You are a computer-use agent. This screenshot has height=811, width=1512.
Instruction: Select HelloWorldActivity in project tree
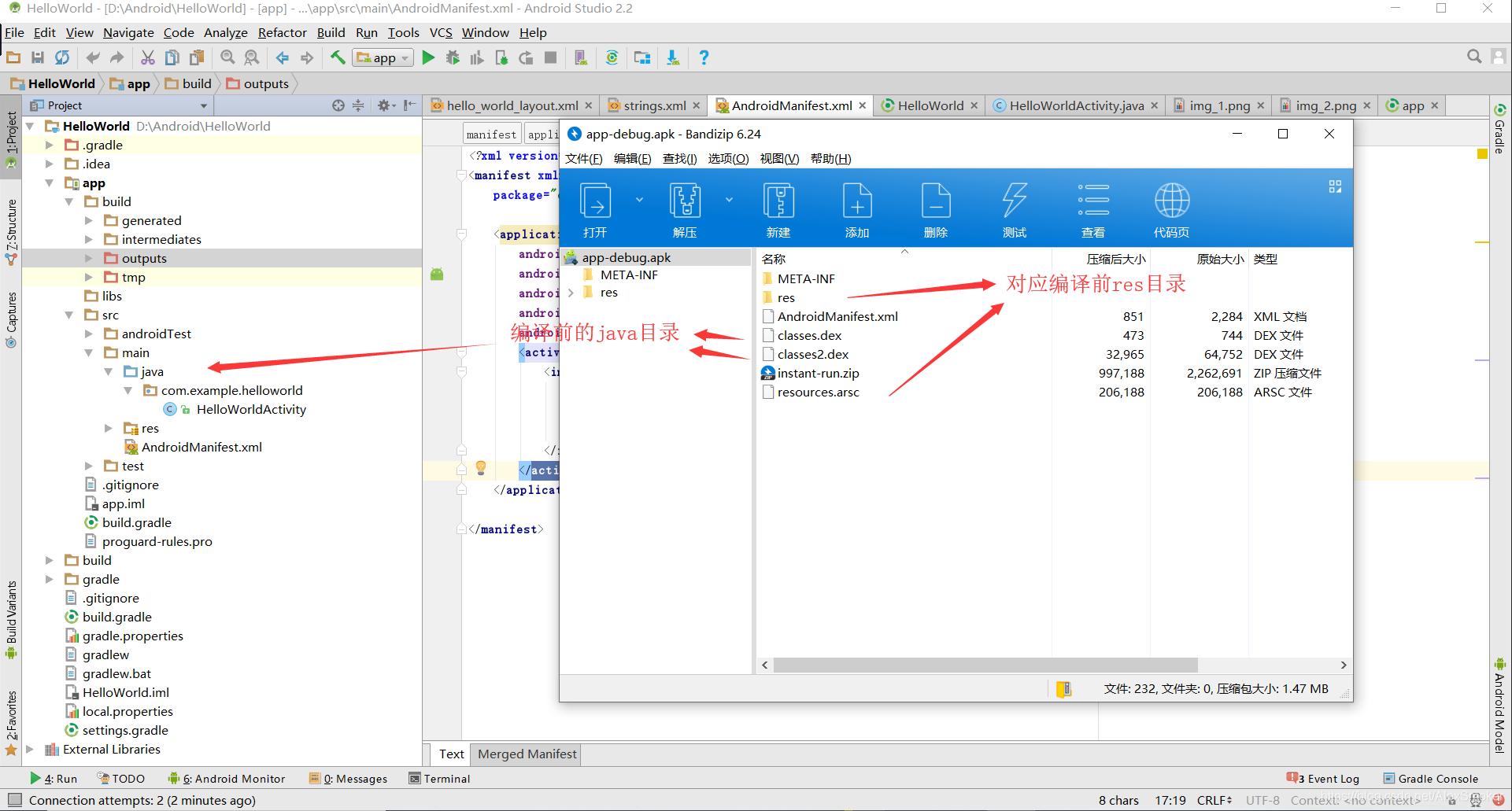[251, 409]
